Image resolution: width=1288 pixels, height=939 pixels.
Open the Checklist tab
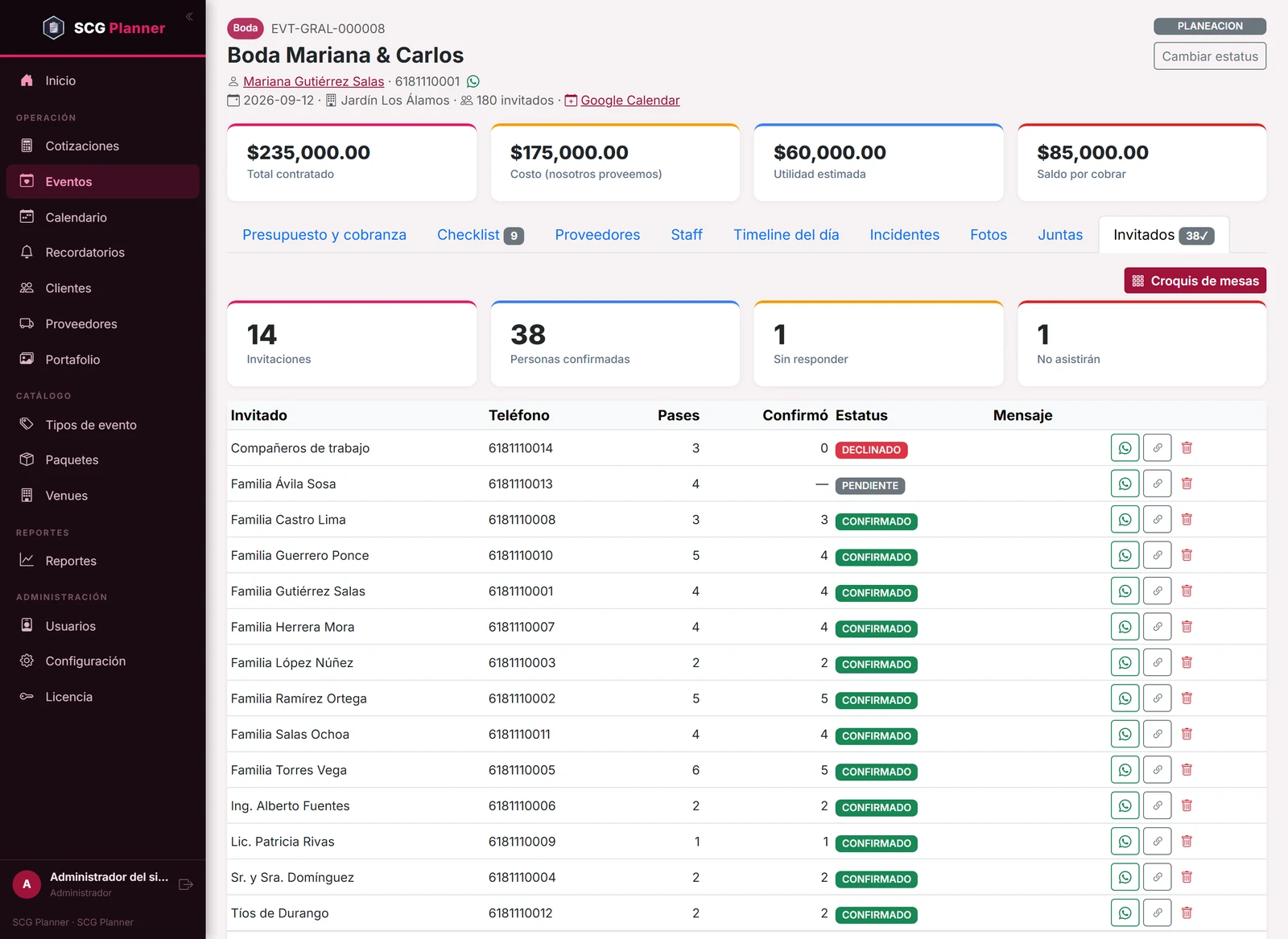coord(480,235)
